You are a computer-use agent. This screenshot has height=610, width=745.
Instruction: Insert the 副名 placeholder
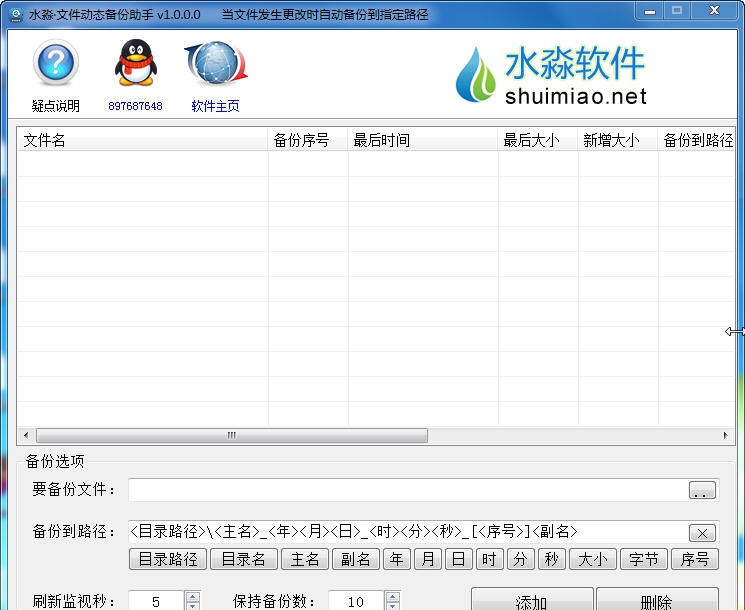[356, 559]
